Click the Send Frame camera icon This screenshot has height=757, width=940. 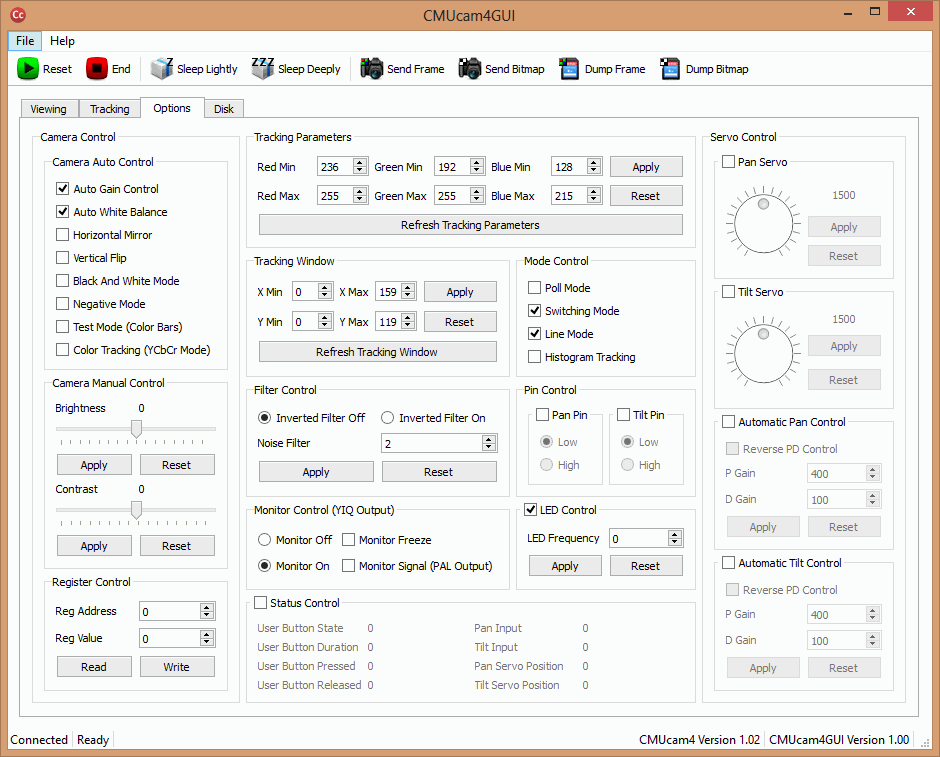click(372, 69)
